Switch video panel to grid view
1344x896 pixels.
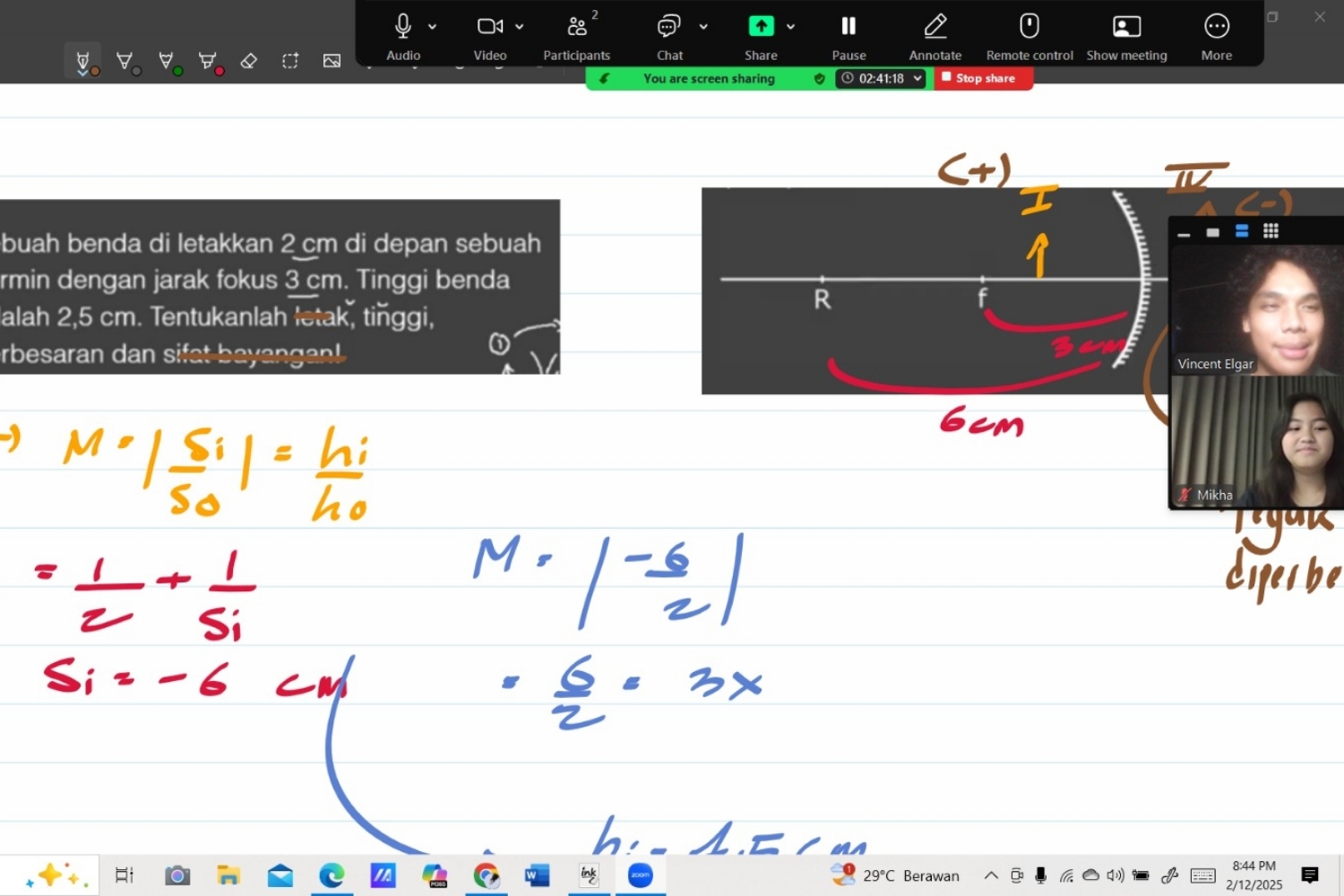coord(1271,231)
